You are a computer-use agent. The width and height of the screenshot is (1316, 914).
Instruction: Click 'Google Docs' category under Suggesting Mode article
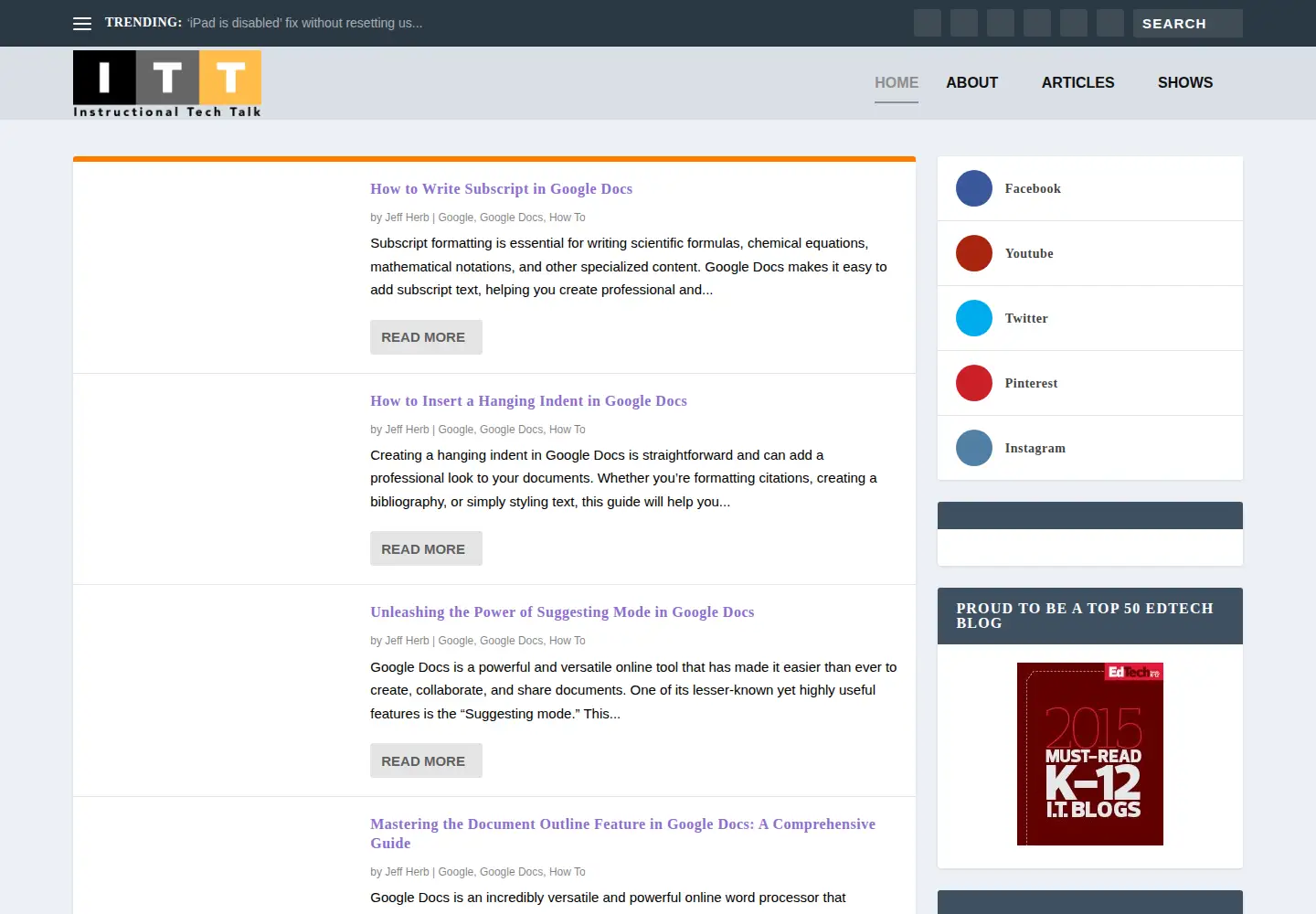(x=511, y=641)
